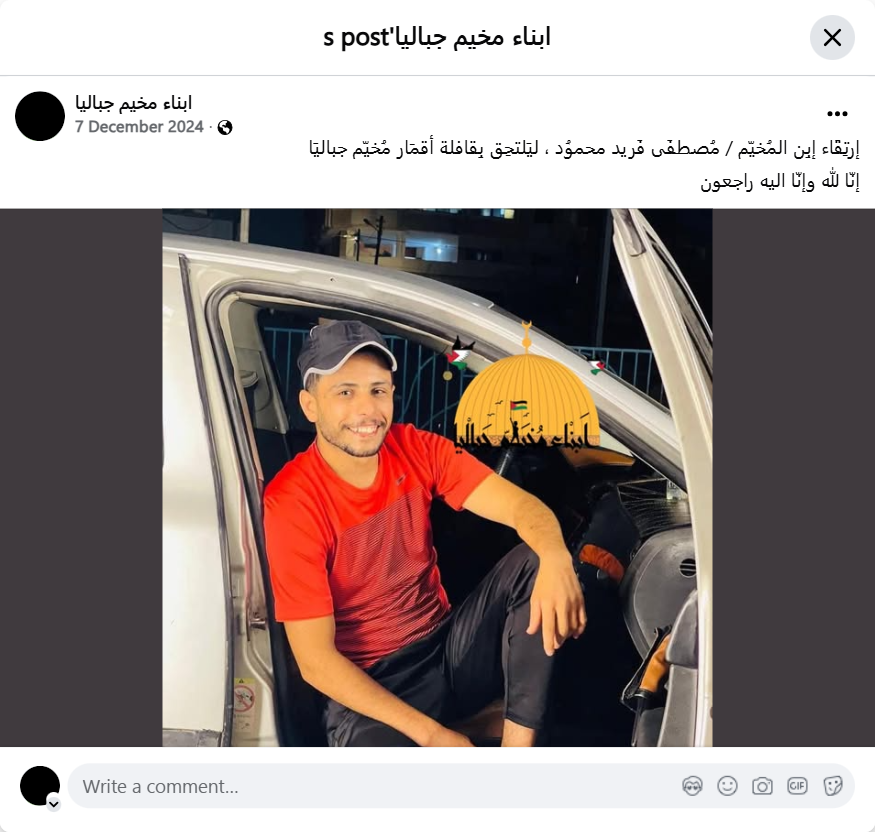This screenshot has width=875, height=832.
Task: Open the page author's name link
Action: click(x=133, y=103)
